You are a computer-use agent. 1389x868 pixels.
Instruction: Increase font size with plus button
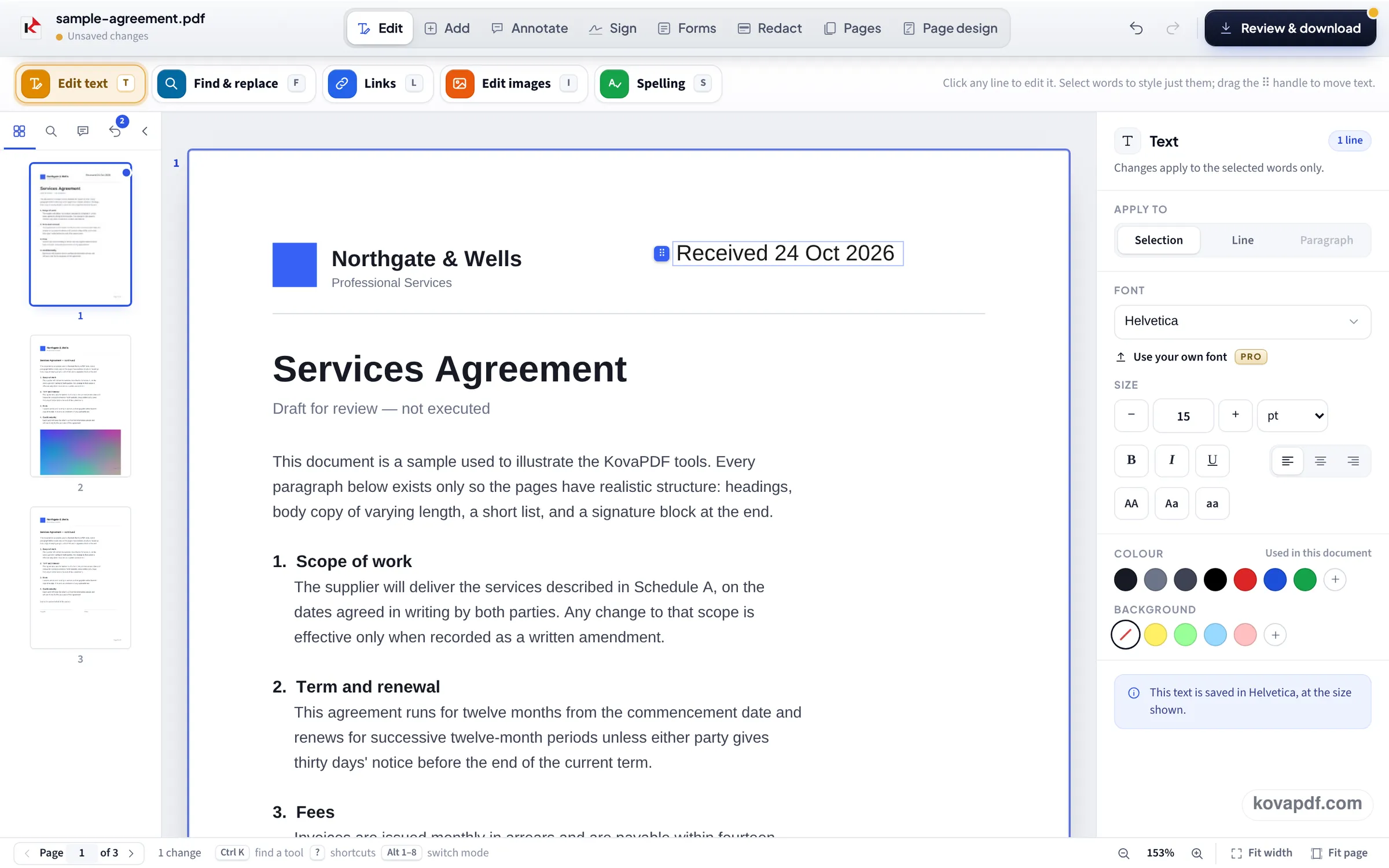click(1235, 415)
